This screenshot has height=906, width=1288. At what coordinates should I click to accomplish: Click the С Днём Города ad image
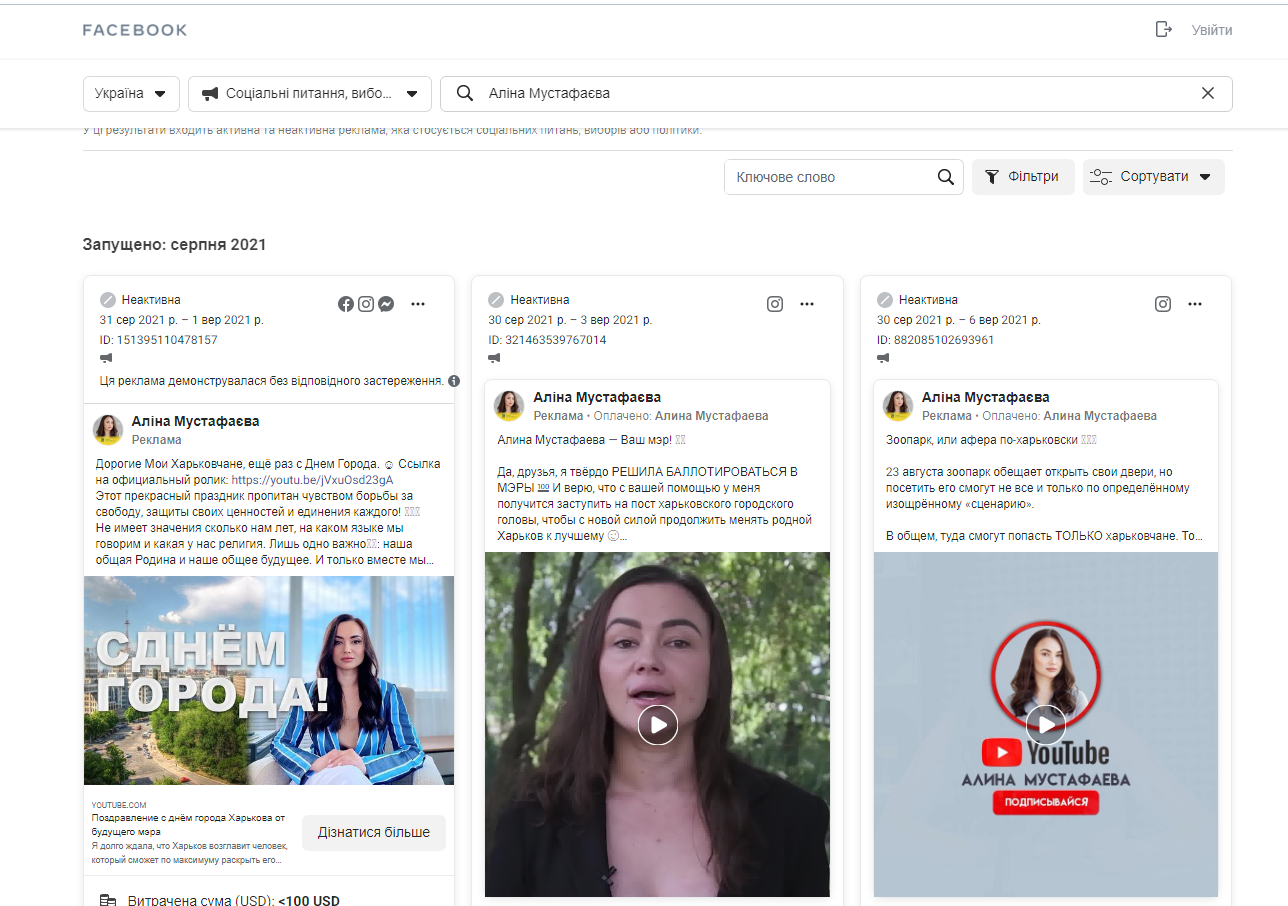pos(268,680)
